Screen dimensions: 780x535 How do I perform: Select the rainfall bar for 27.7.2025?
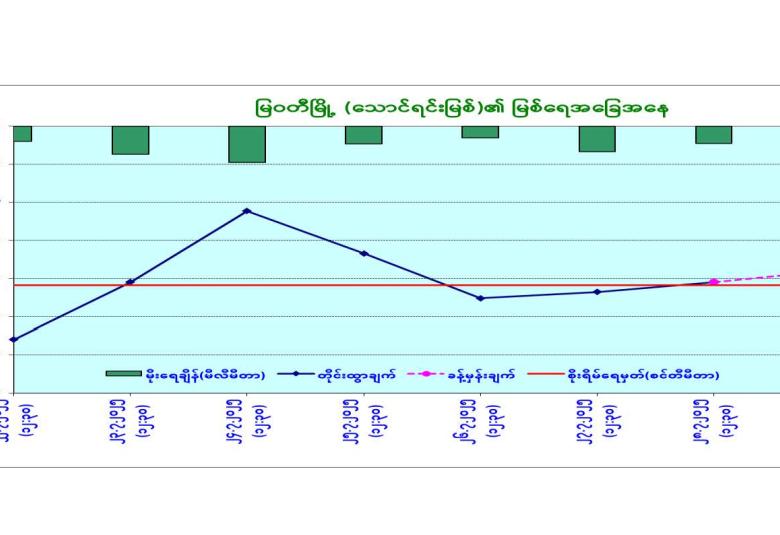(x=597, y=139)
